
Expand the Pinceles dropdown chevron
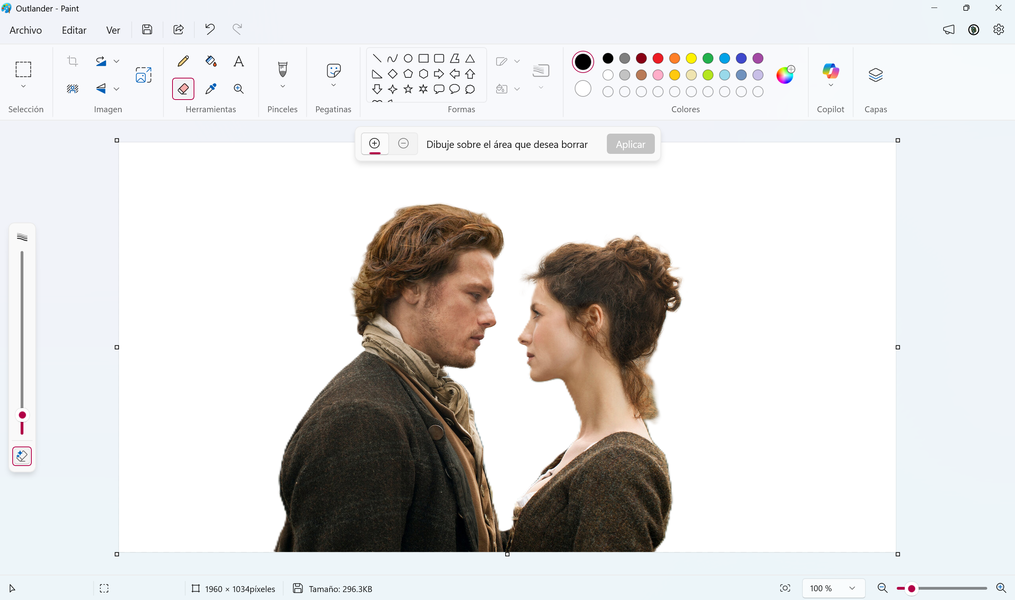pyautogui.click(x=282, y=87)
